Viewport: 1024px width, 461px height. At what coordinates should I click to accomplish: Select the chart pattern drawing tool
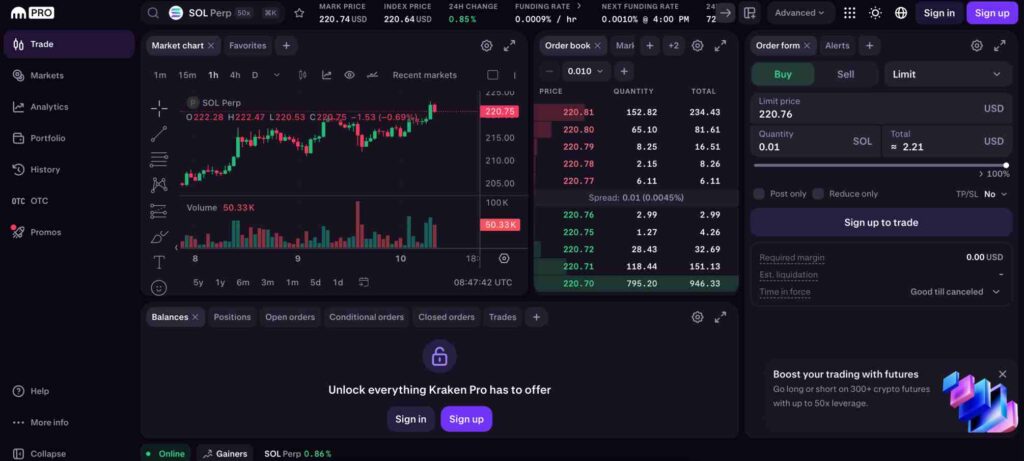click(x=159, y=185)
